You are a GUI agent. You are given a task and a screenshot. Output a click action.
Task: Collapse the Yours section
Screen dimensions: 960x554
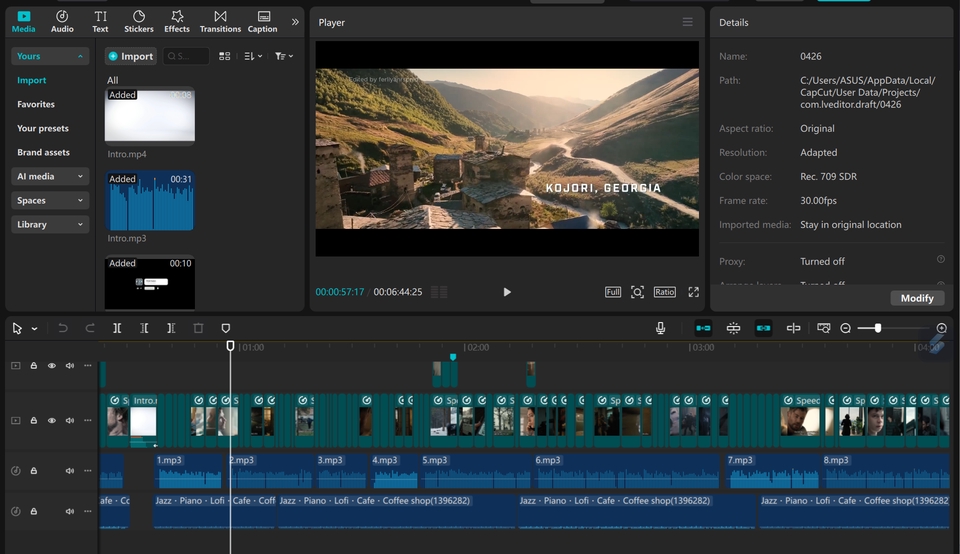coord(50,56)
